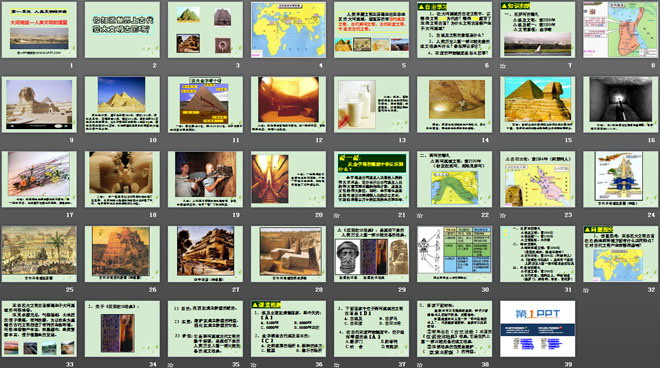
Task: Preview animation star under slide 32
Action: tap(586, 290)
